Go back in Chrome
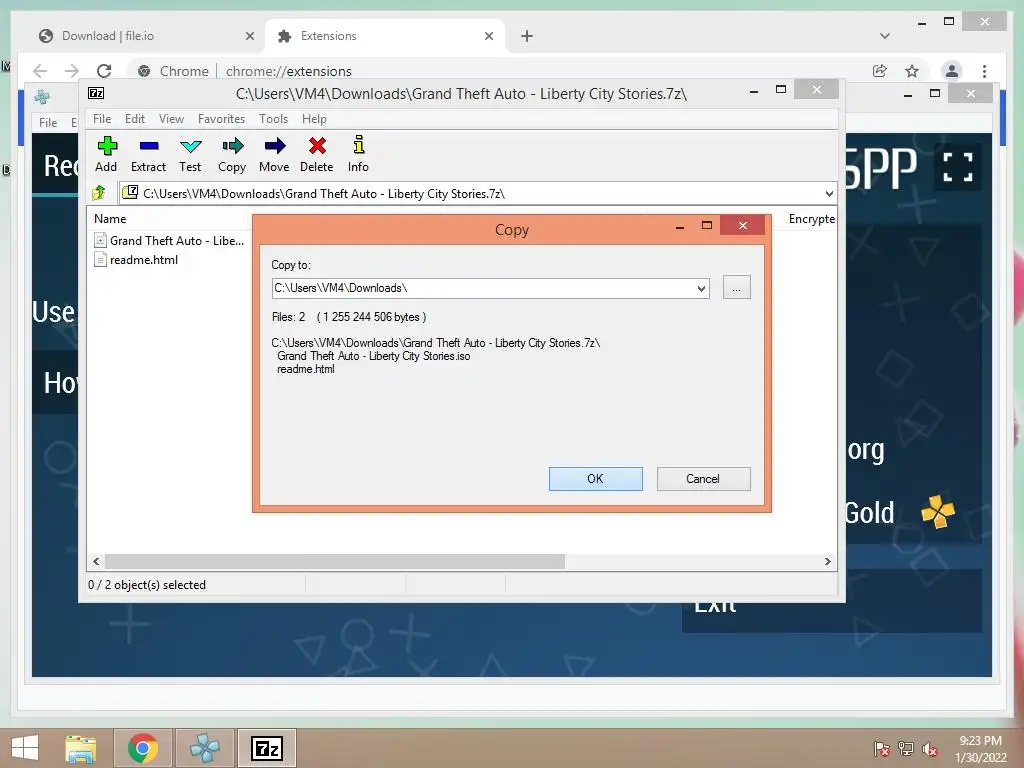 (x=40, y=71)
